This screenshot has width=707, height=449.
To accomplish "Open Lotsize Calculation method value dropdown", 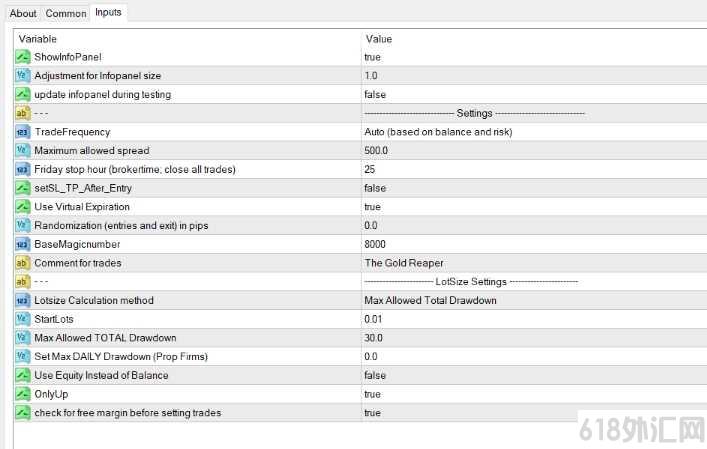I will click(534, 300).
